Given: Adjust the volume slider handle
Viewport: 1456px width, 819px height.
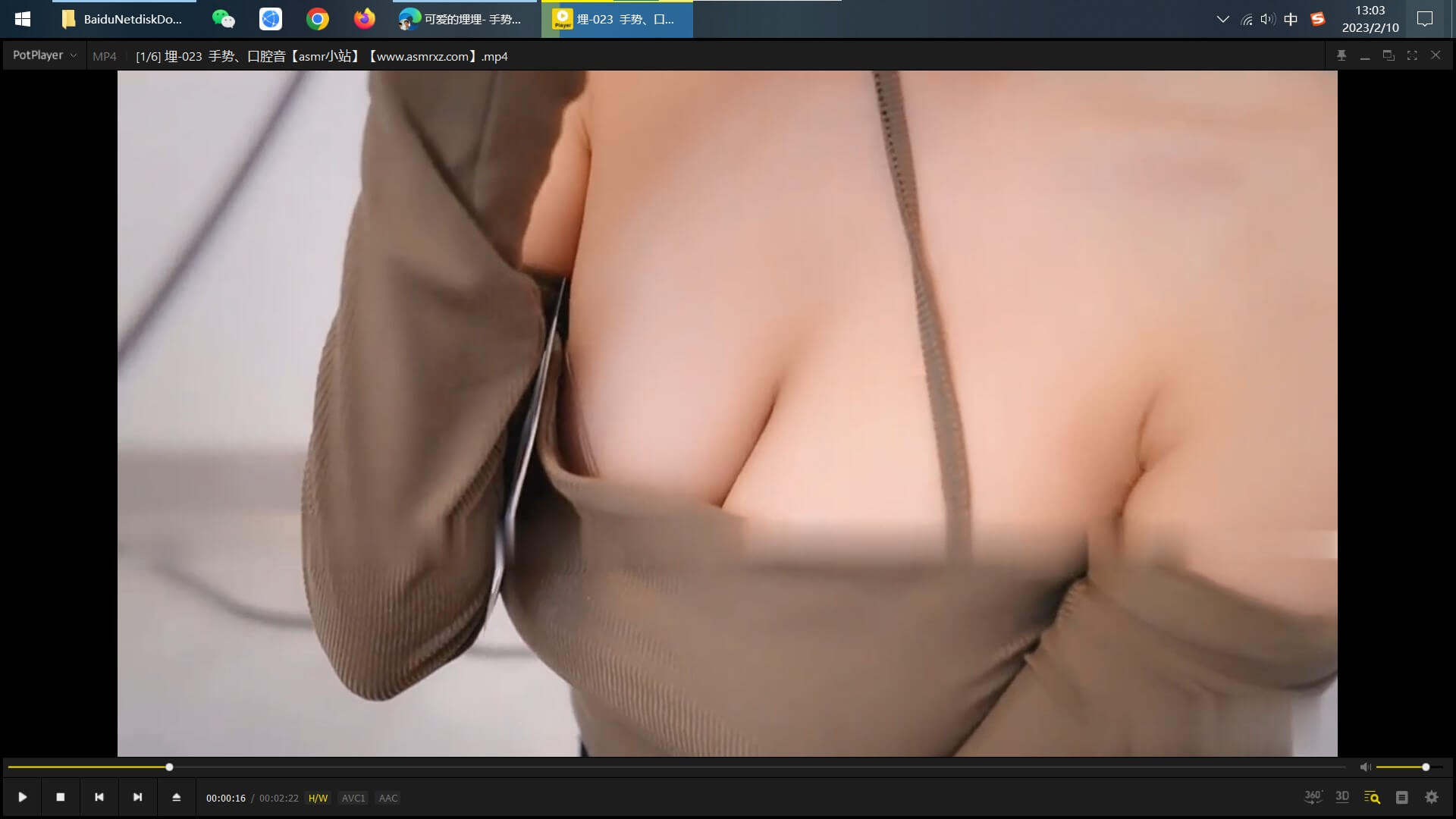Looking at the screenshot, I should (1426, 767).
